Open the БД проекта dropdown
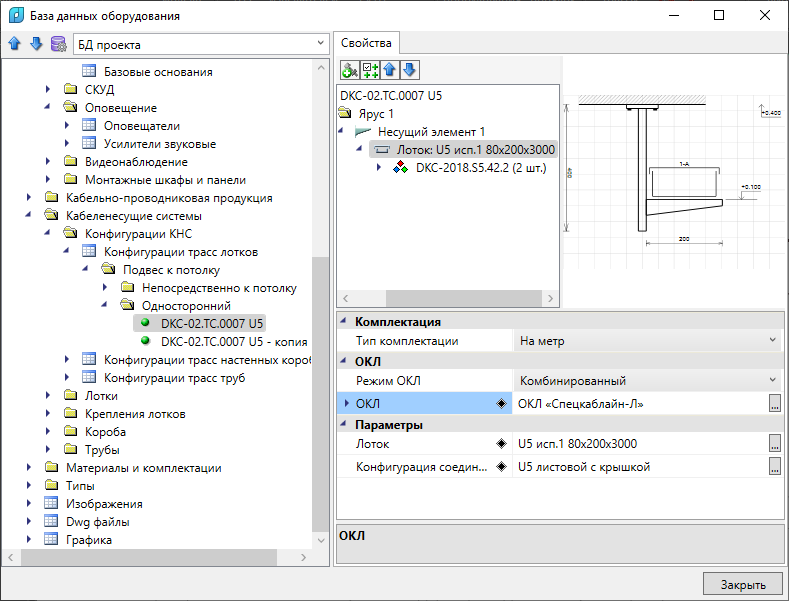This screenshot has height=601, width=789. pyautogui.click(x=321, y=44)
